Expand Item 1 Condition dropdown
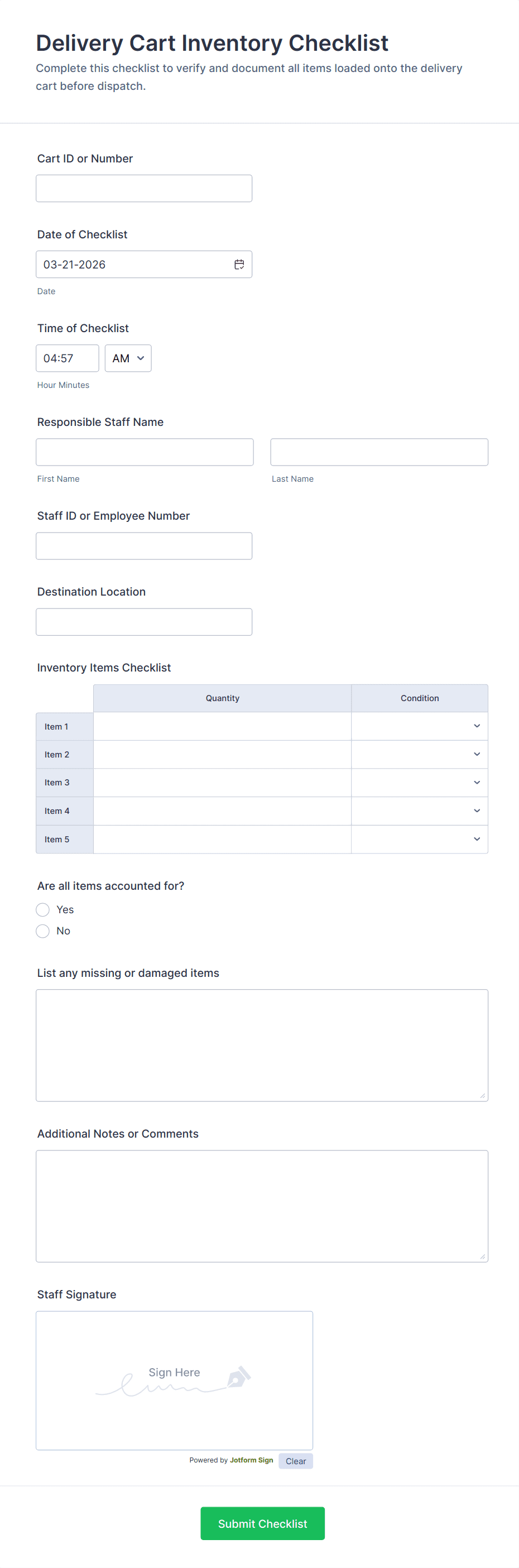The height and width of the screenshot is (1568, 519). [419, 726]
